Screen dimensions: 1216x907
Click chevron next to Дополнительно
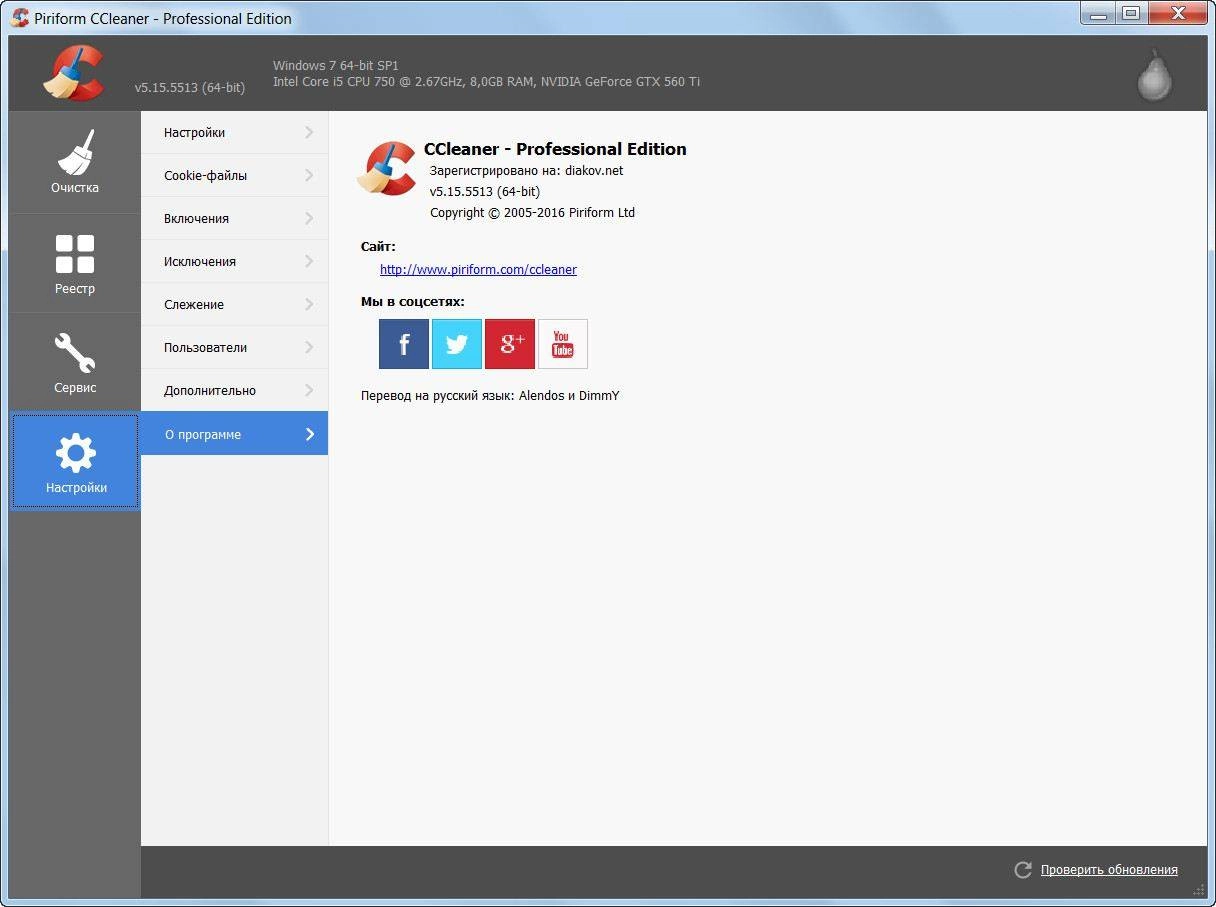tap(309, 390)
